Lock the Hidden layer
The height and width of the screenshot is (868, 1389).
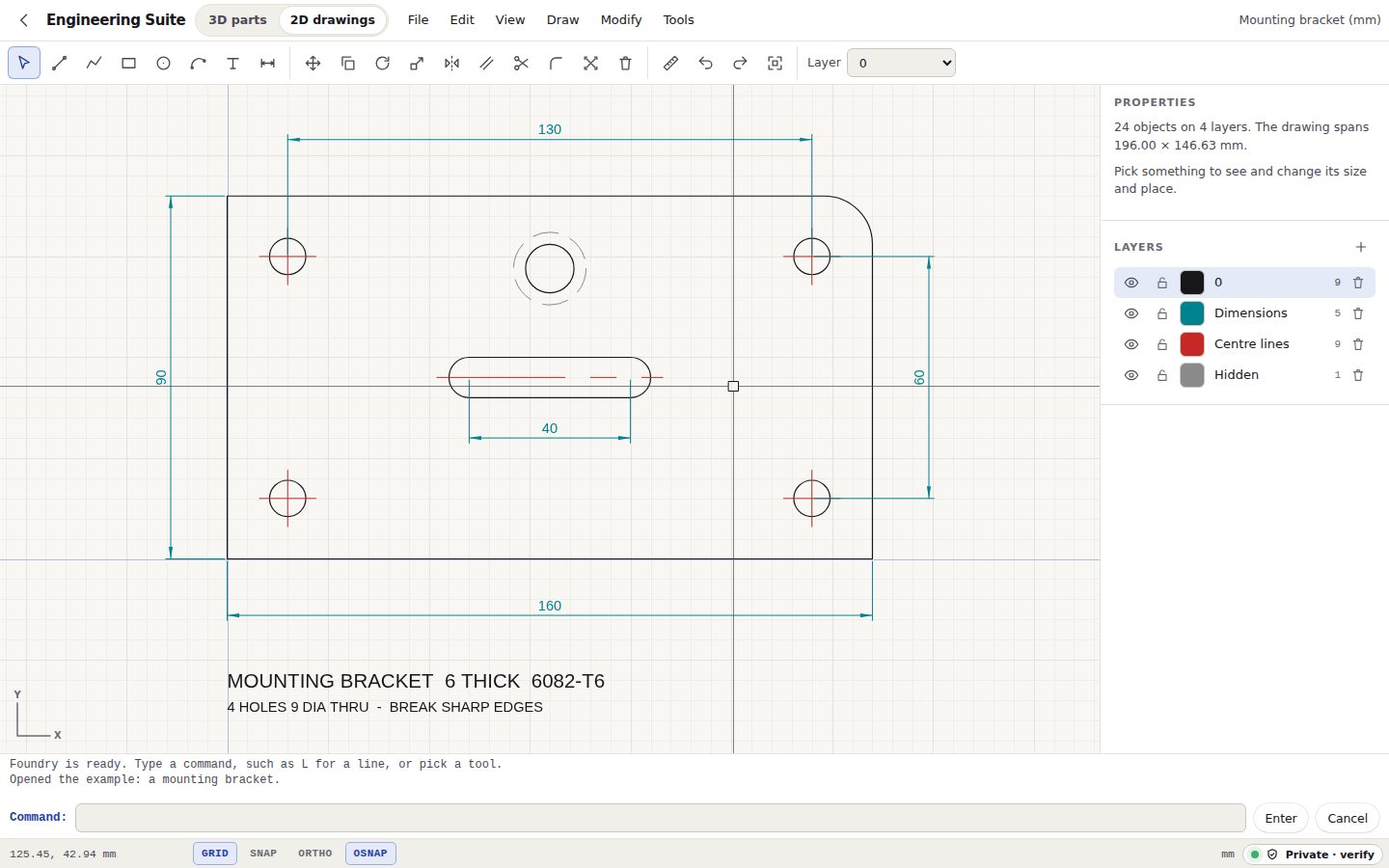1162,375
